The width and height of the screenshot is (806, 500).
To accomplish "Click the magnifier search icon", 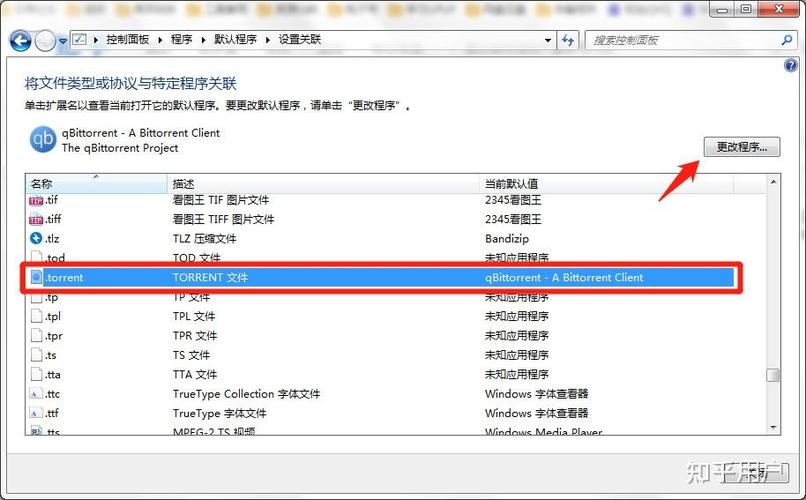I will (786, 40).
